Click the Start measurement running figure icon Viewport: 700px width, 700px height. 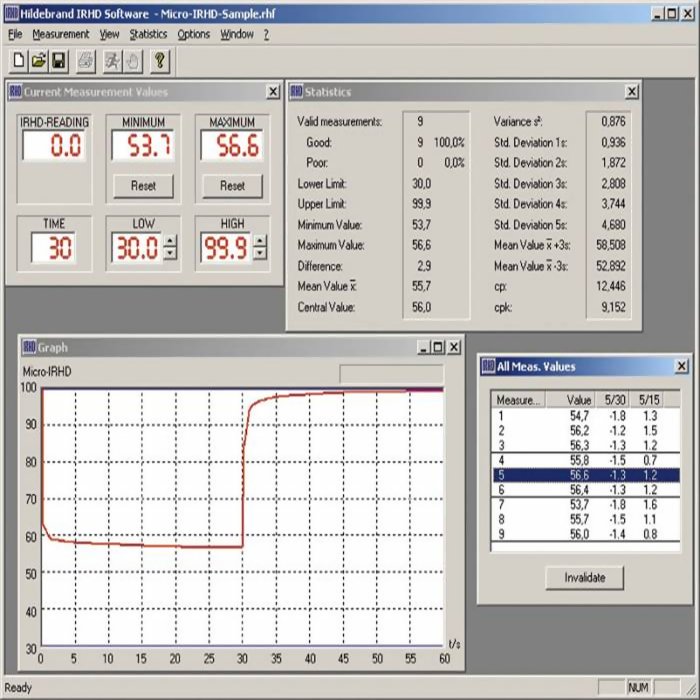point(112,62)
